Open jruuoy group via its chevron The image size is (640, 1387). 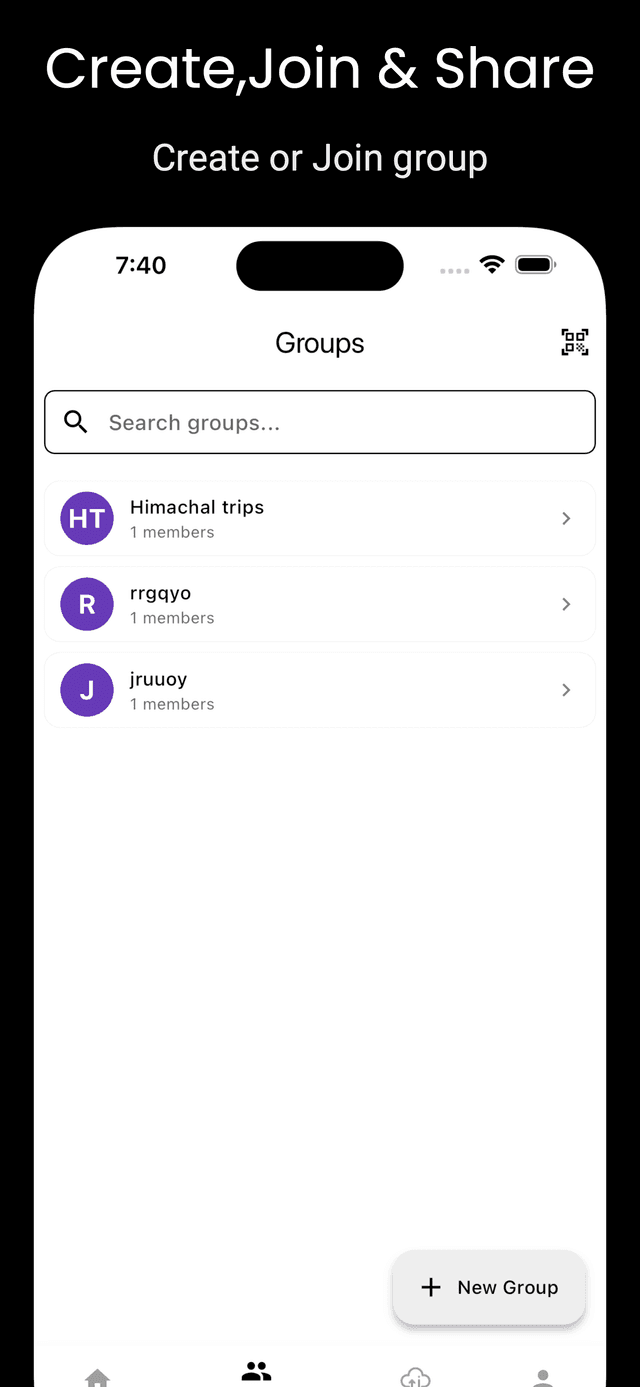click(x=566, y=690)
